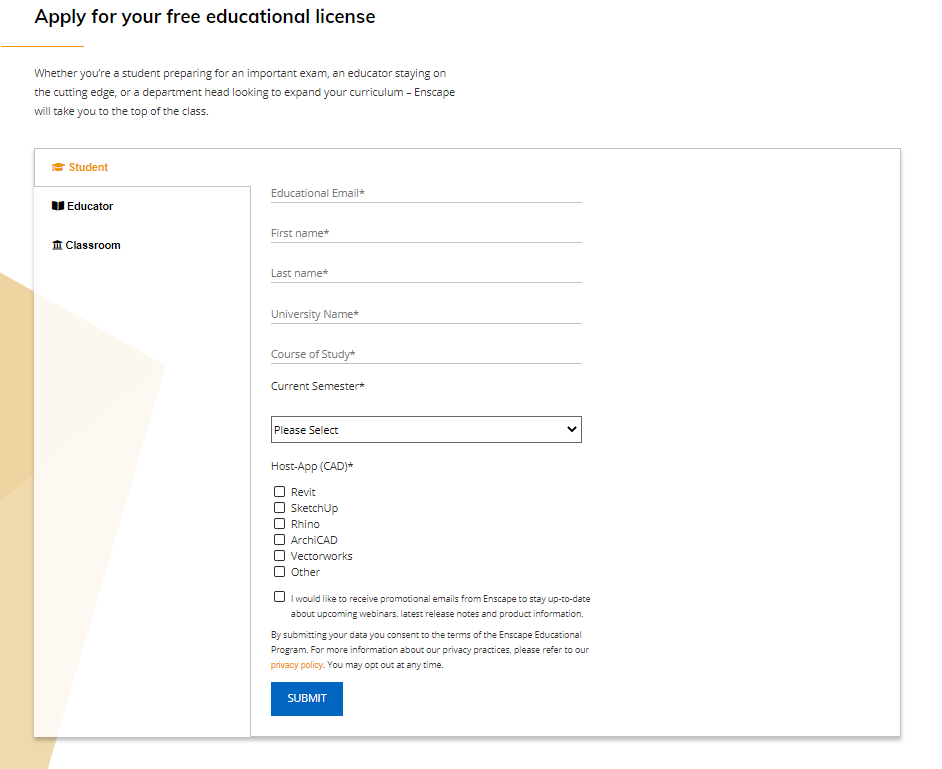The width and height of the screenshot is (942, 769).
Task: Click the Course of Study field
Action: [x=426, y=354]
